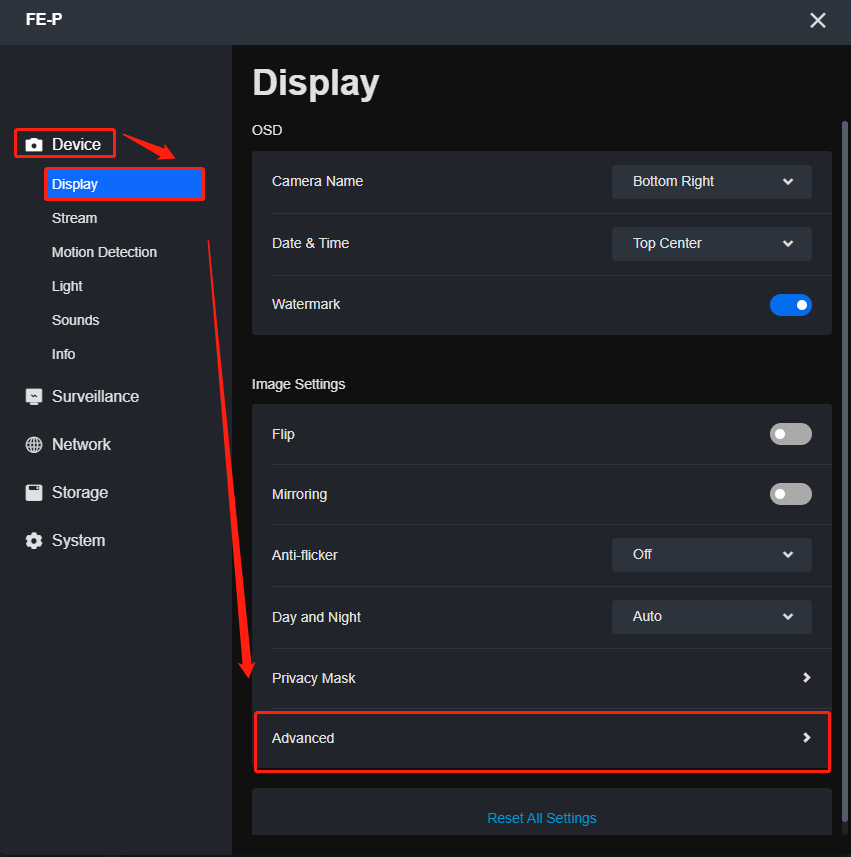Click the vertical scrollbar on the right

coord(844,470)
